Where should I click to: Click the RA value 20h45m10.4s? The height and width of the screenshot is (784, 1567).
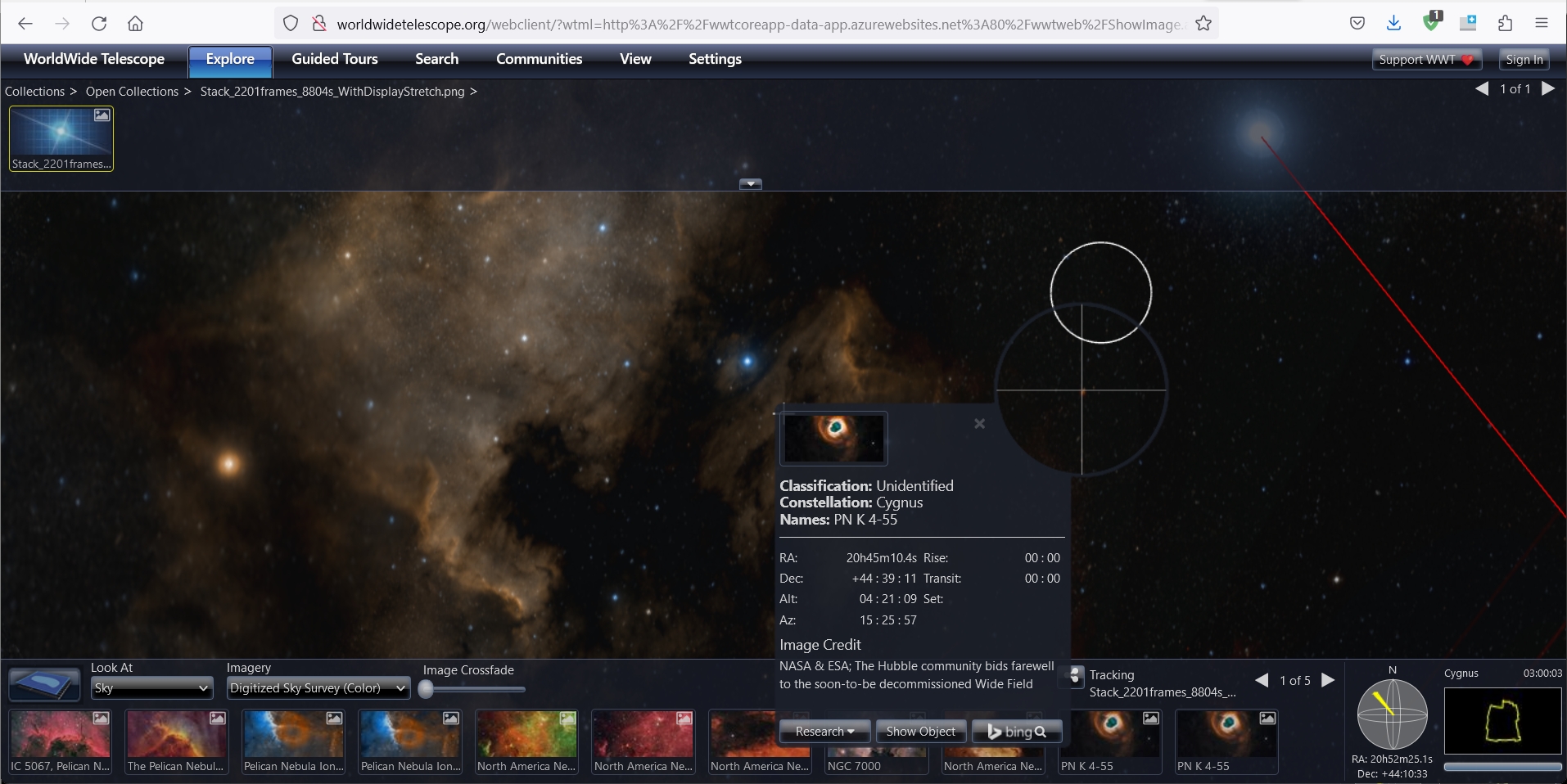[881, 558]
